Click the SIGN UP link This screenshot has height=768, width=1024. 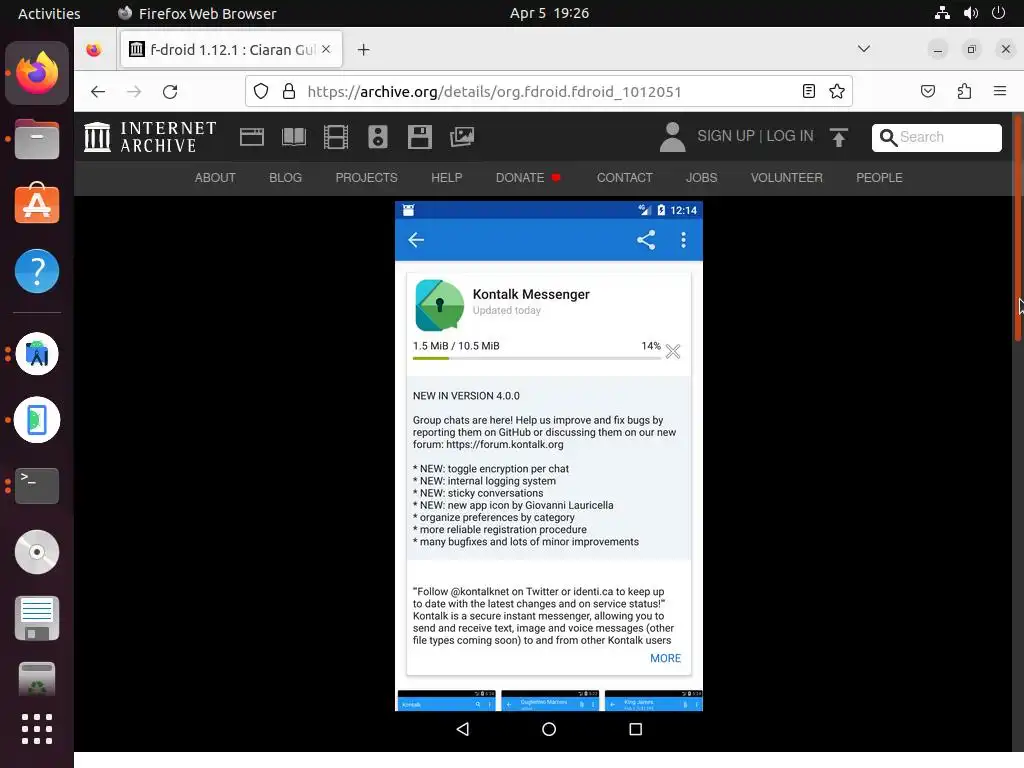point(726,136)
